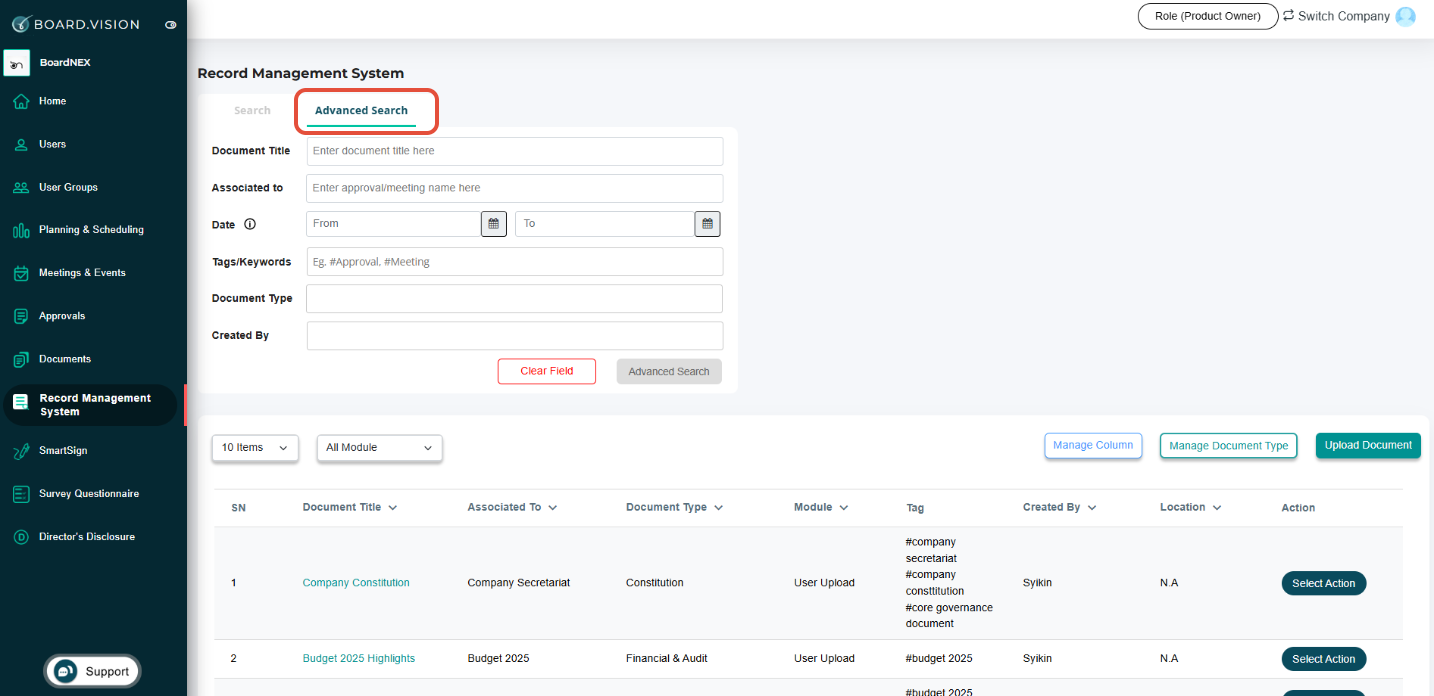Screen dimensions: 1434x696
Task: Switch to the Search tab
Action: point(252,111)
